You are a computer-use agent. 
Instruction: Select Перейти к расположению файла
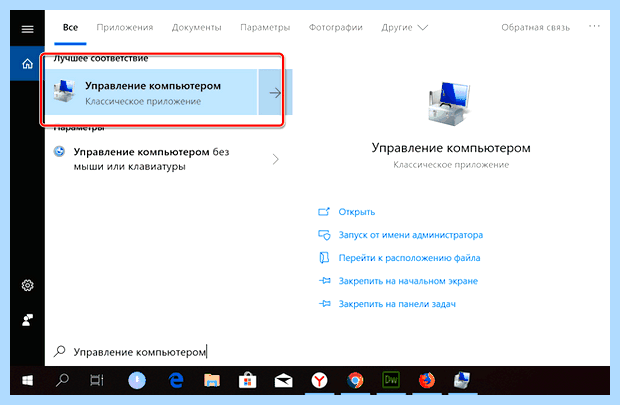(x=409, y=258)
